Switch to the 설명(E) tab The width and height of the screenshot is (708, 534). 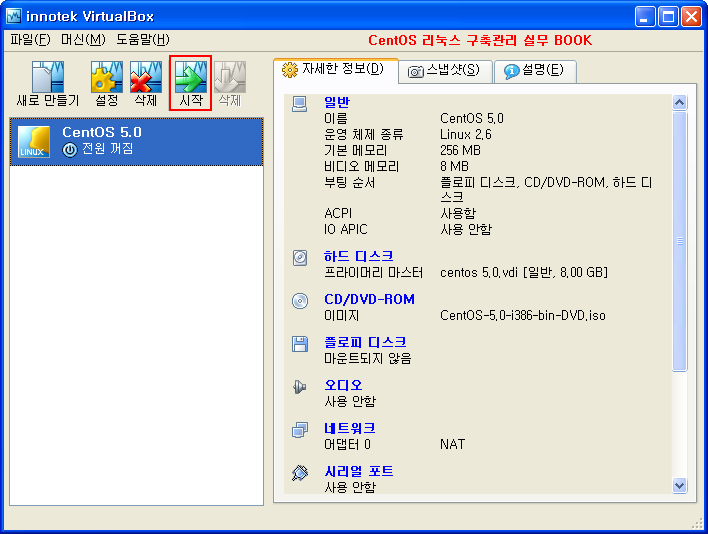pos(534,71)
